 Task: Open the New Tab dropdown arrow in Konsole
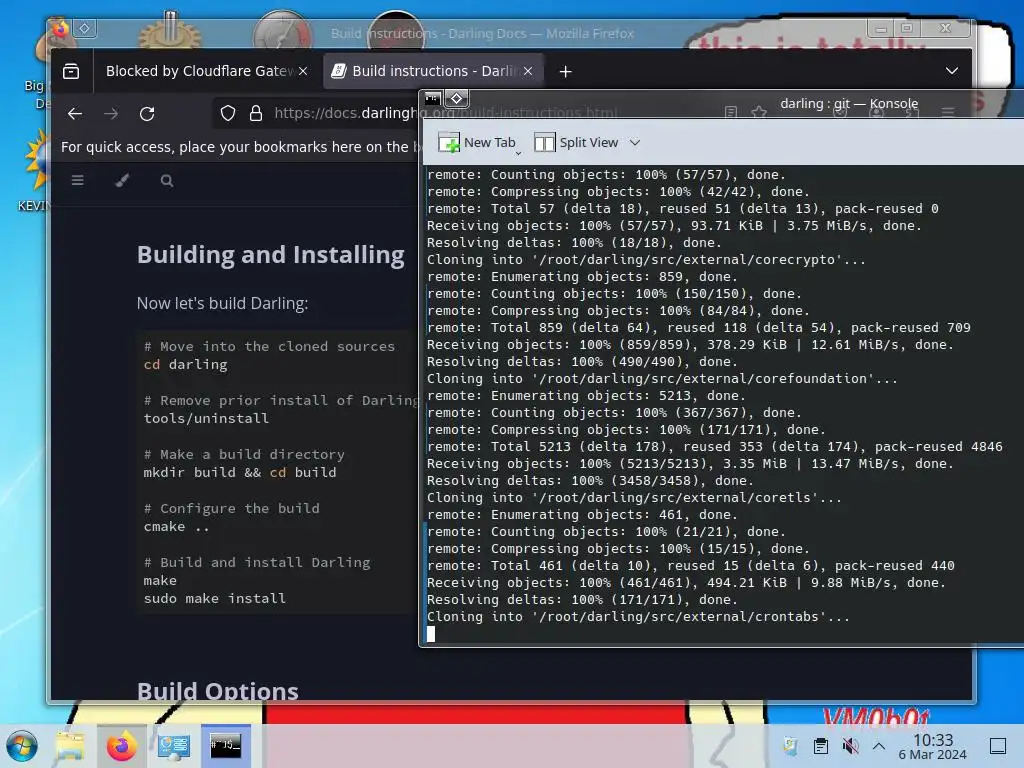(519, 152)
